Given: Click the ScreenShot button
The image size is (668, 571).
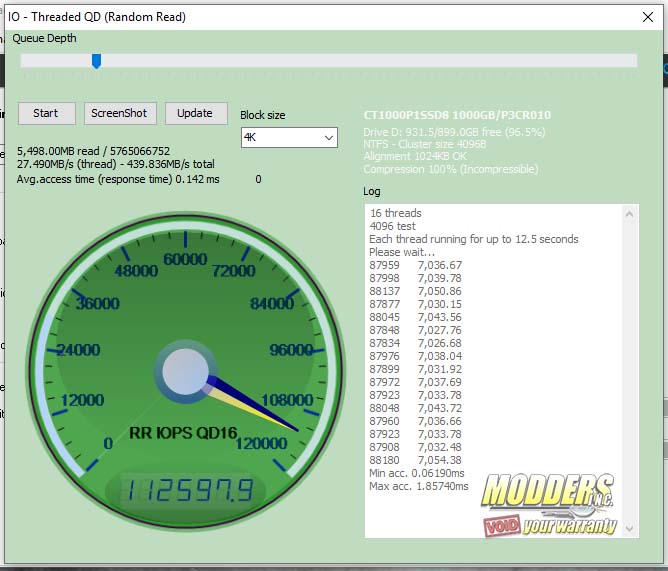Looking at the screenshot, I should point(120,113).
